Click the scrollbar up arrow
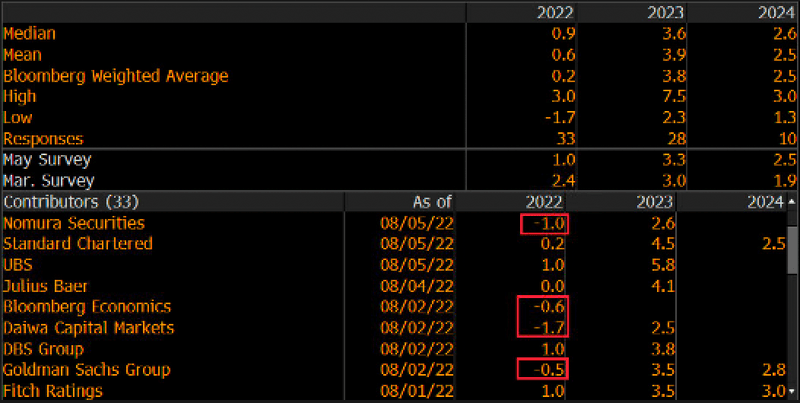 [793, 202]
